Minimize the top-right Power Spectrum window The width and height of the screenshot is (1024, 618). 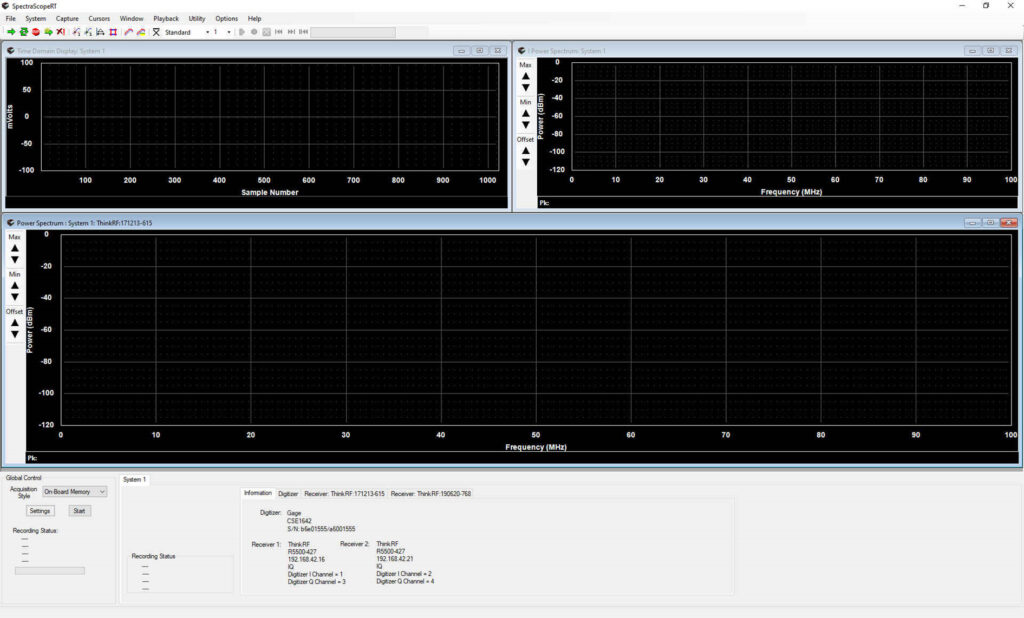pyautogui.click(x=972, y=50)
